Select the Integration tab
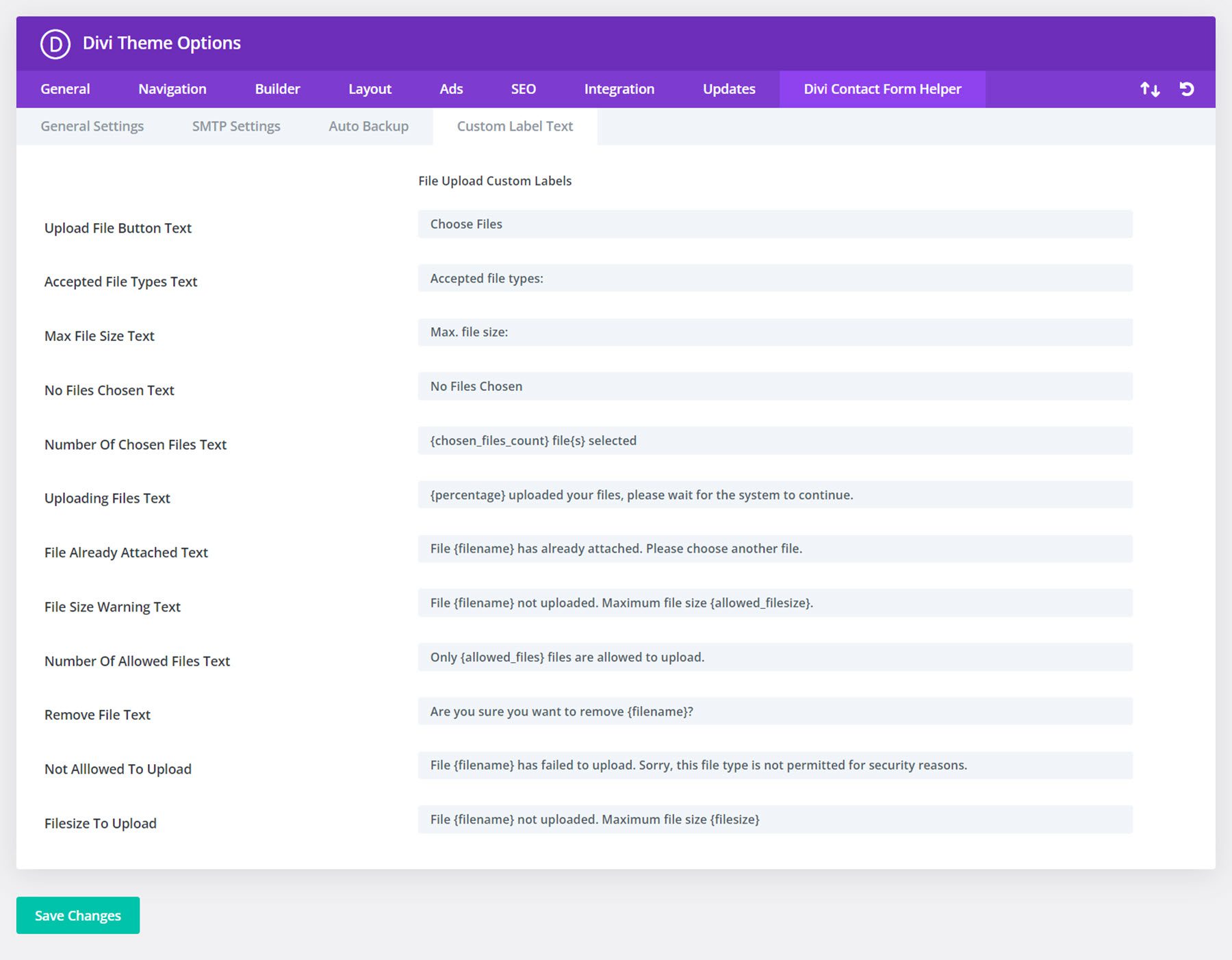Viewport: 1232px width, 960px height. click(x=619, y=88)
